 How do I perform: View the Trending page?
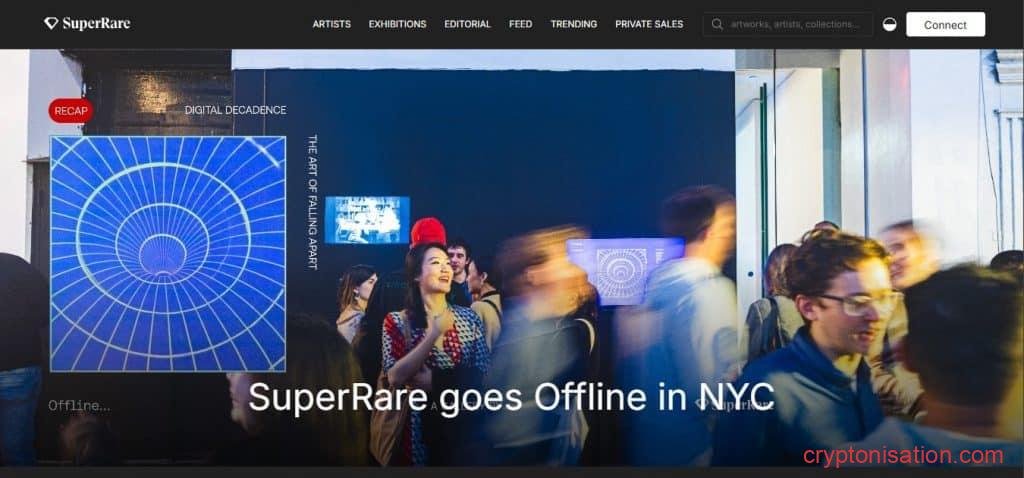573,24
